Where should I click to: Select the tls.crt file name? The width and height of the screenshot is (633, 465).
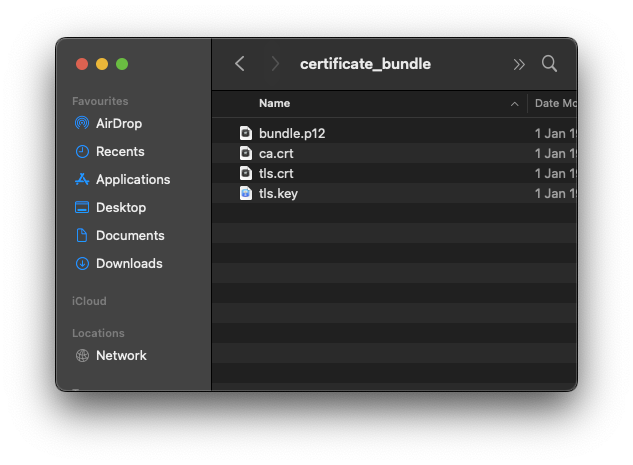276,173
